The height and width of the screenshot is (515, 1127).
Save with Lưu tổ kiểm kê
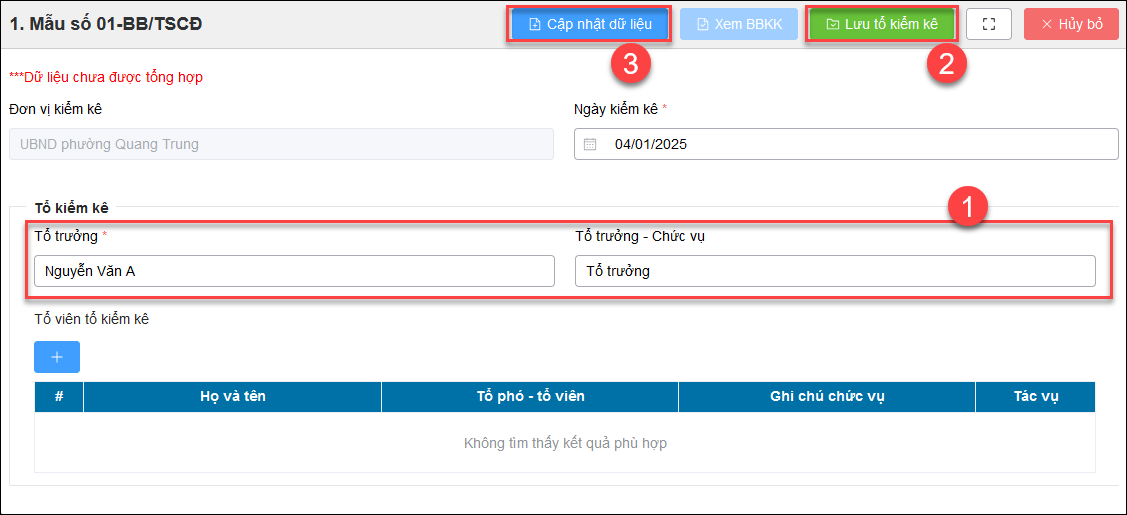(881, 24)
